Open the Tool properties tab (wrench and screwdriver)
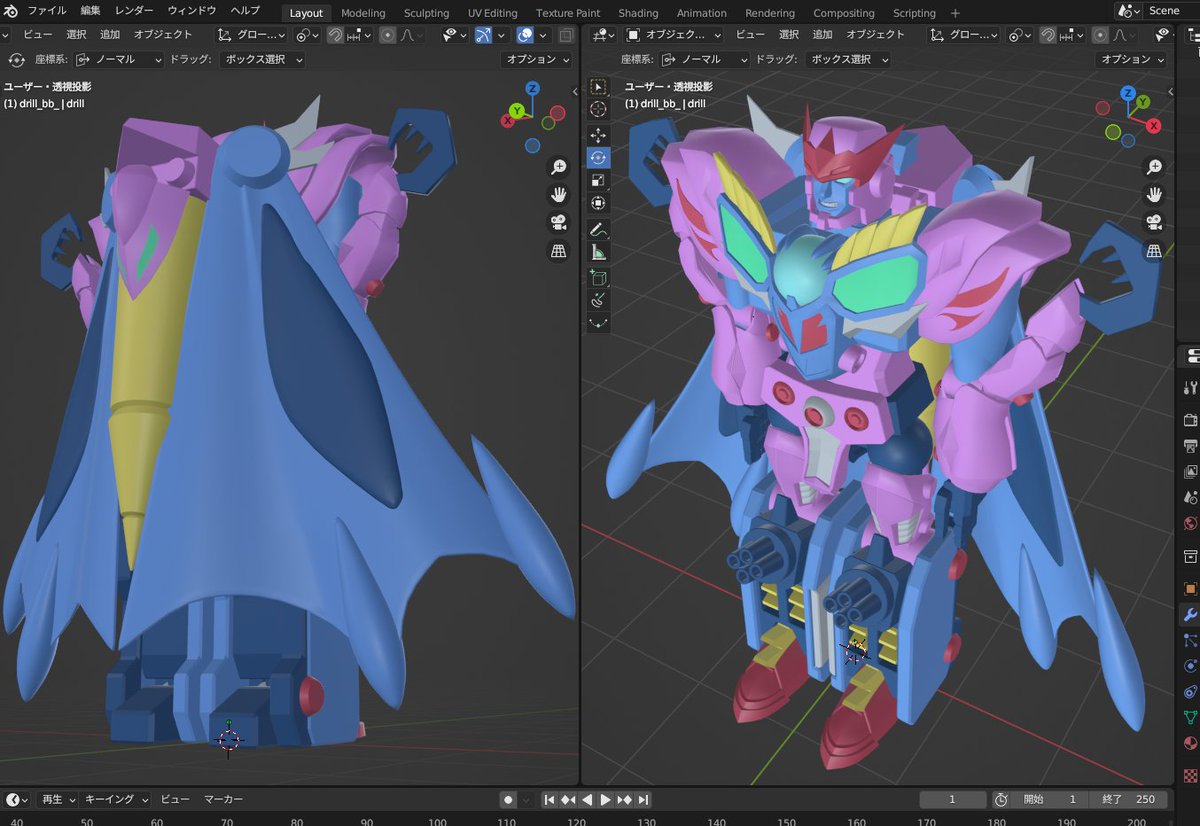 [x=1190, y=387]
